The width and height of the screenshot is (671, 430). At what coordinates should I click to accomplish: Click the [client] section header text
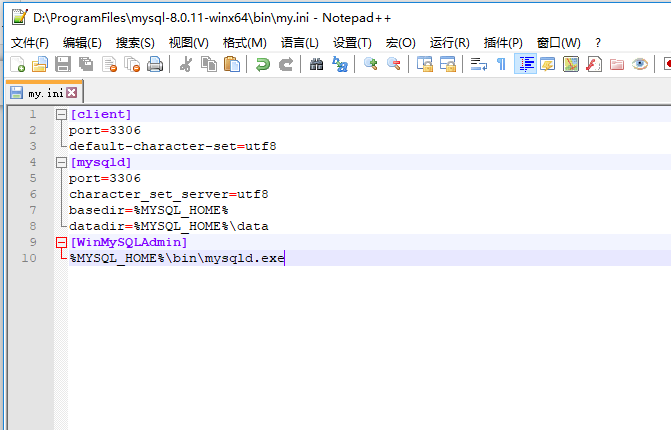pos(101,114)
